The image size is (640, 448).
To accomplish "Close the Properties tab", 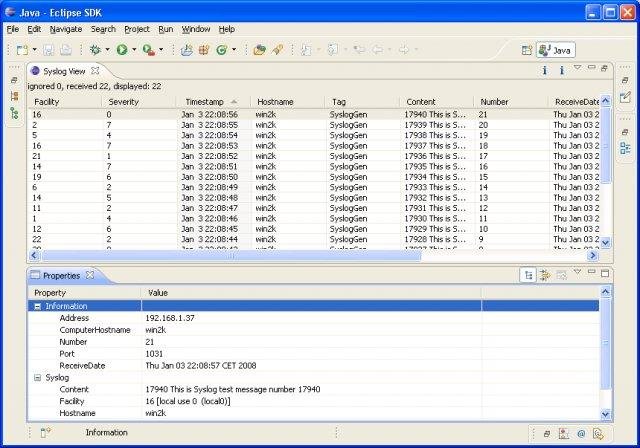I will click(x=90, y=275).
